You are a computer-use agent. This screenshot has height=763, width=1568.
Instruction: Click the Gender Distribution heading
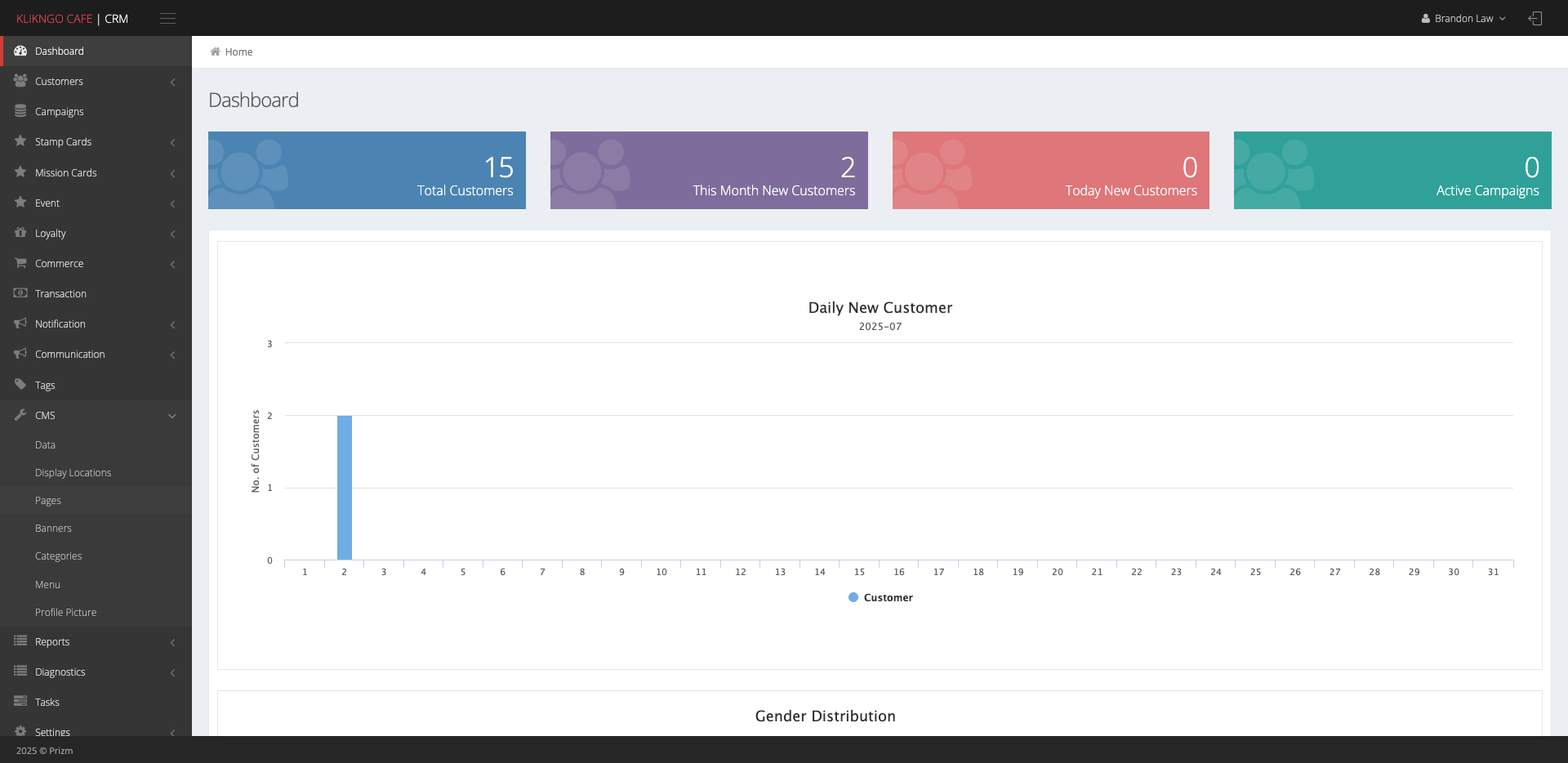pos(825,716)
